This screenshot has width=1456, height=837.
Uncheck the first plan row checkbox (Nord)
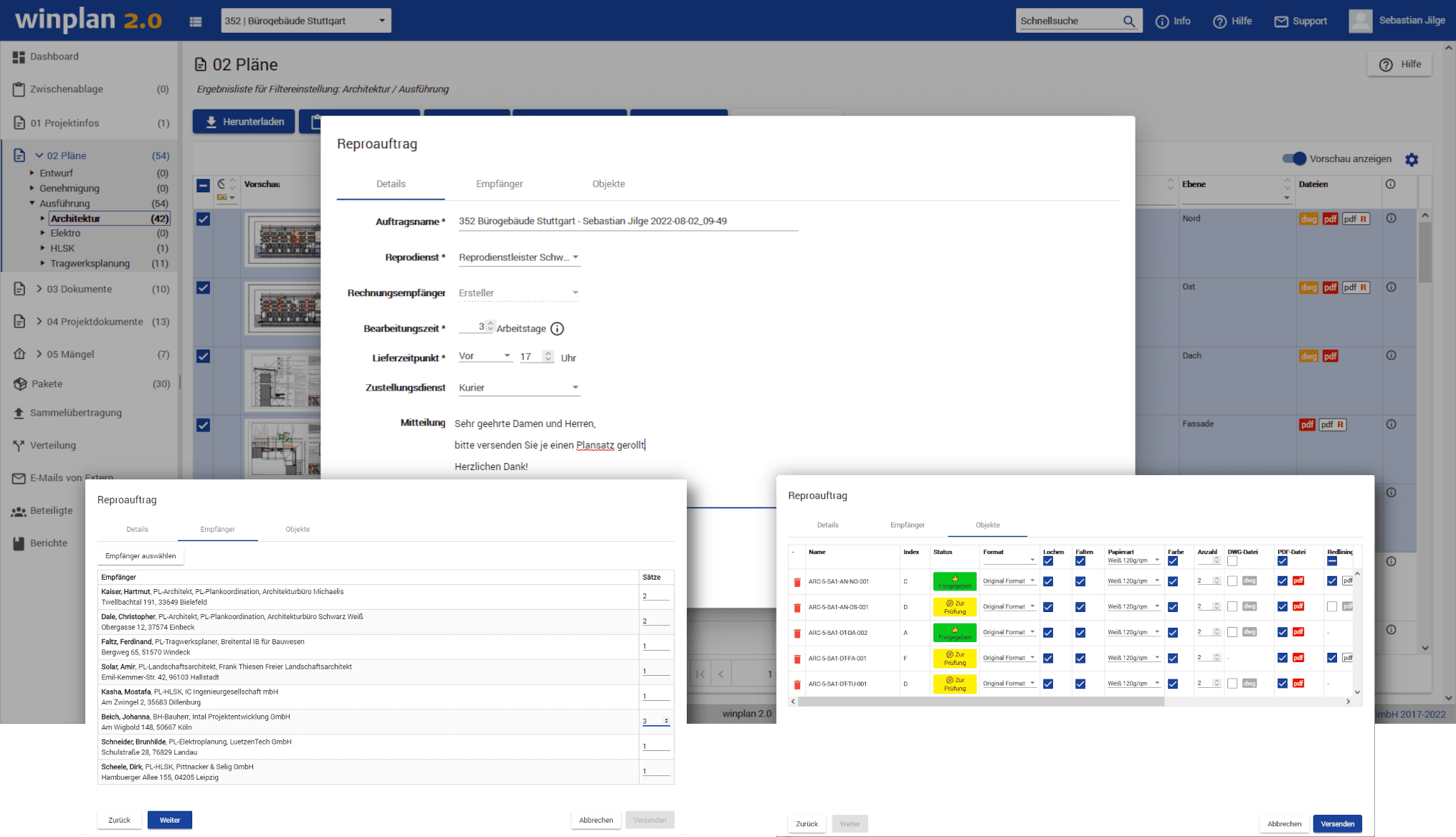(204, 219)
